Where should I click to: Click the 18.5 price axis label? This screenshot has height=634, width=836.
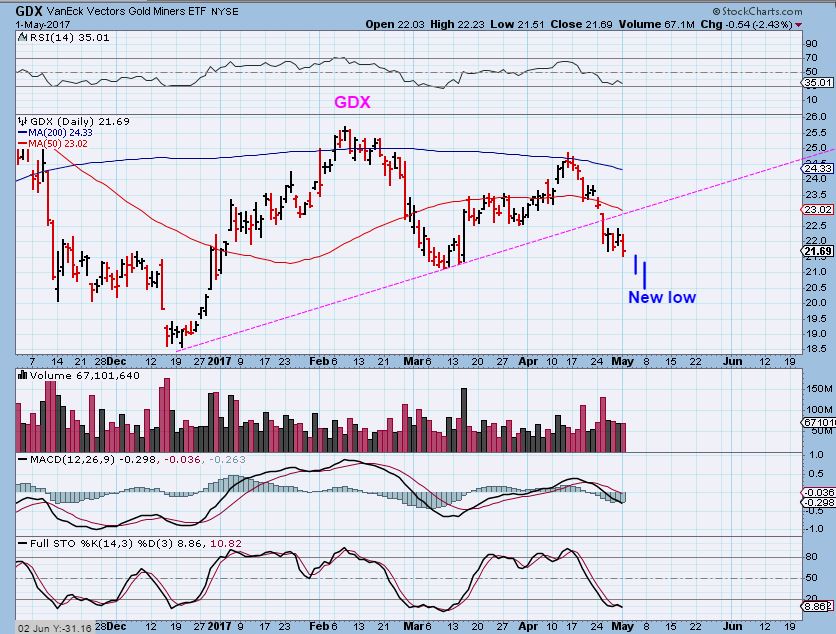816,349
